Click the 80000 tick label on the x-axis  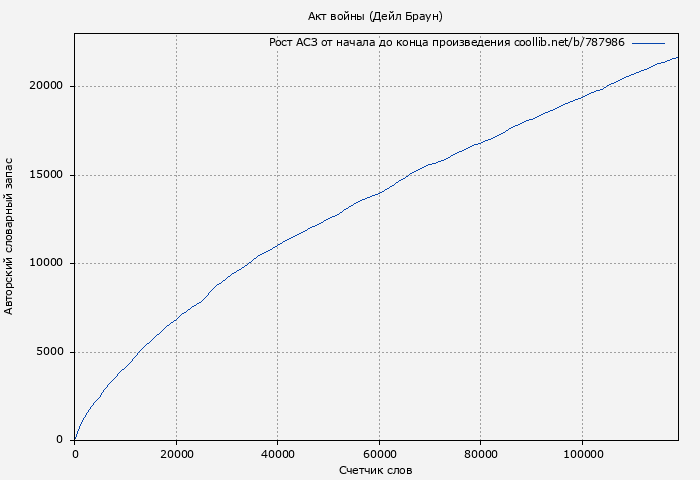click(481, 453)
